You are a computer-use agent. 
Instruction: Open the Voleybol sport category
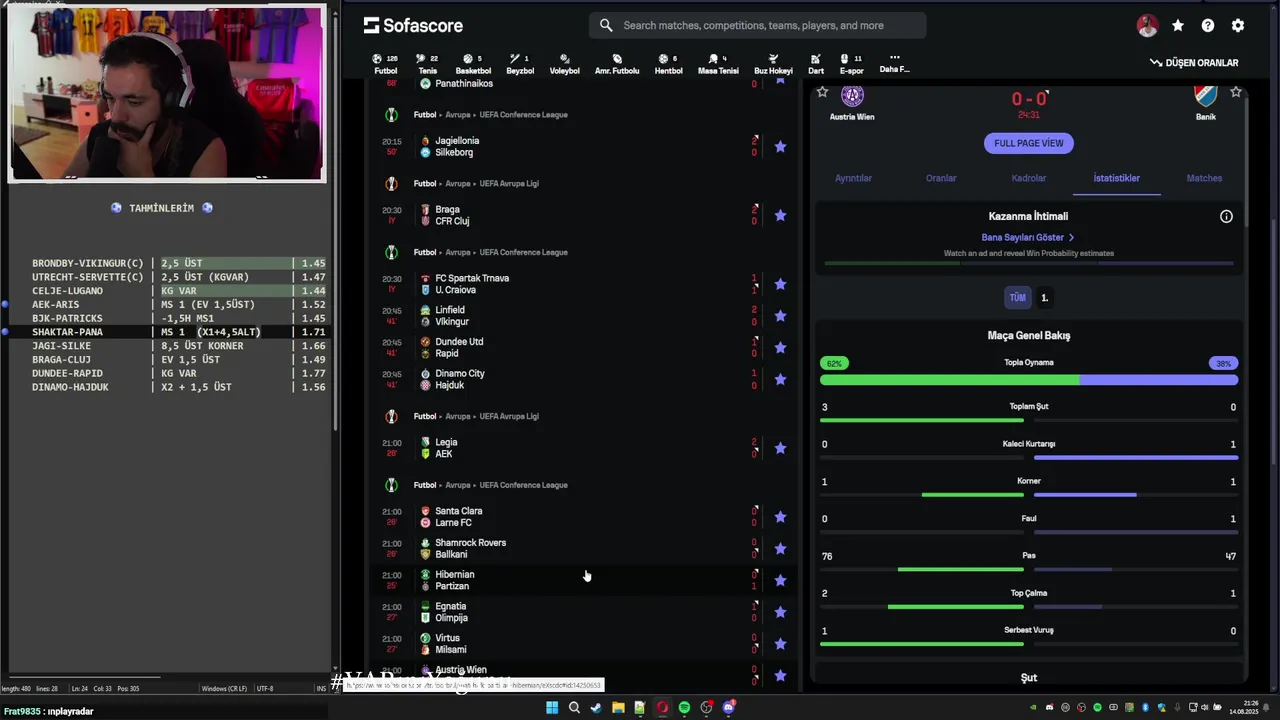(564, 64)
